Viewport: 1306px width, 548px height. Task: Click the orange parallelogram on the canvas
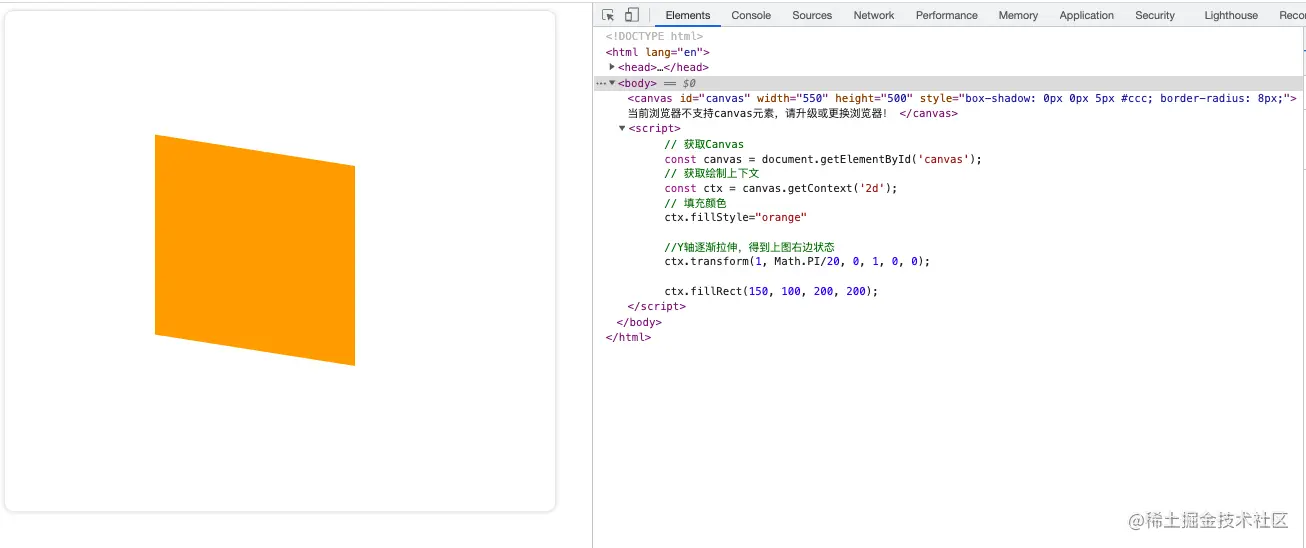(x=255, y=250)
